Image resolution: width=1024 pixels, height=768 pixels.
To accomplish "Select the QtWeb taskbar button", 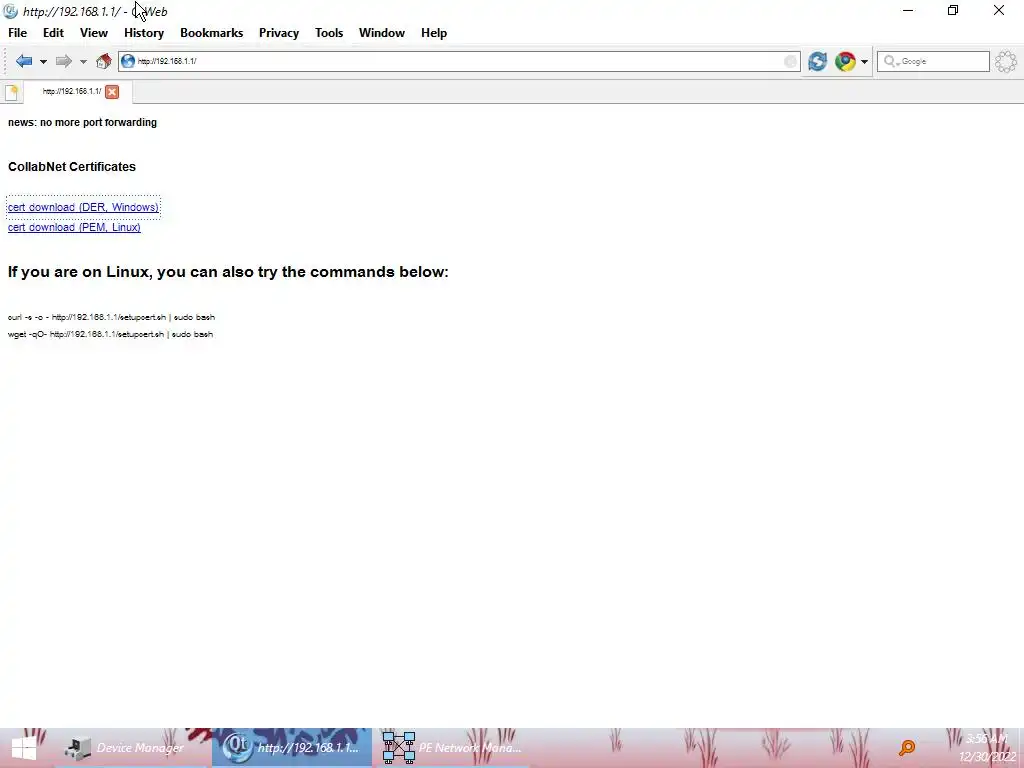I will 292,748.
